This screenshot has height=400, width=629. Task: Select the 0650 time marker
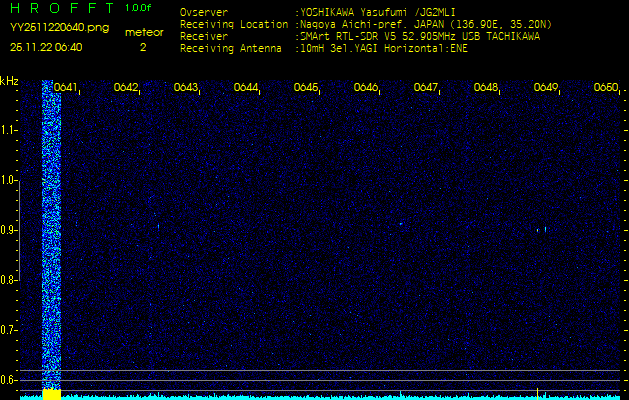click(606, 88)
